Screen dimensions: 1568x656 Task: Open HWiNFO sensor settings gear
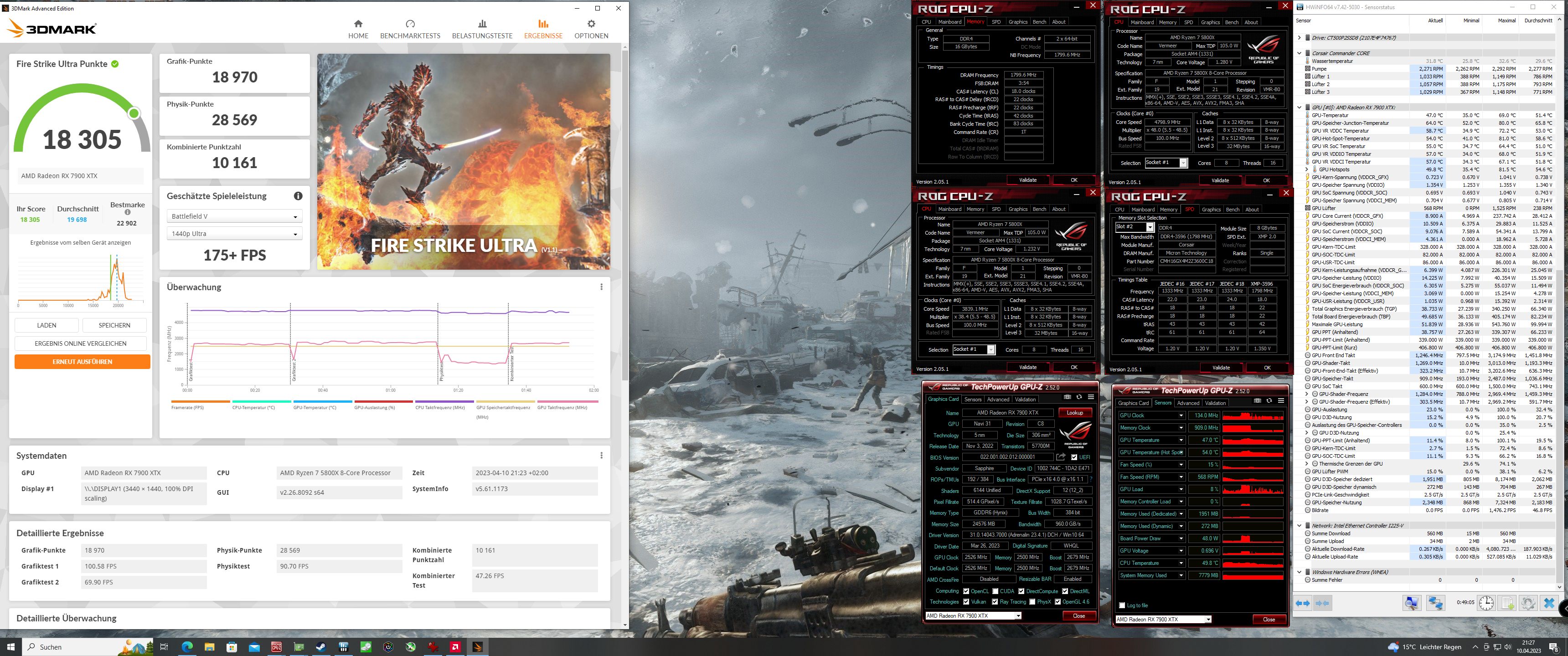pos(1528,603)
